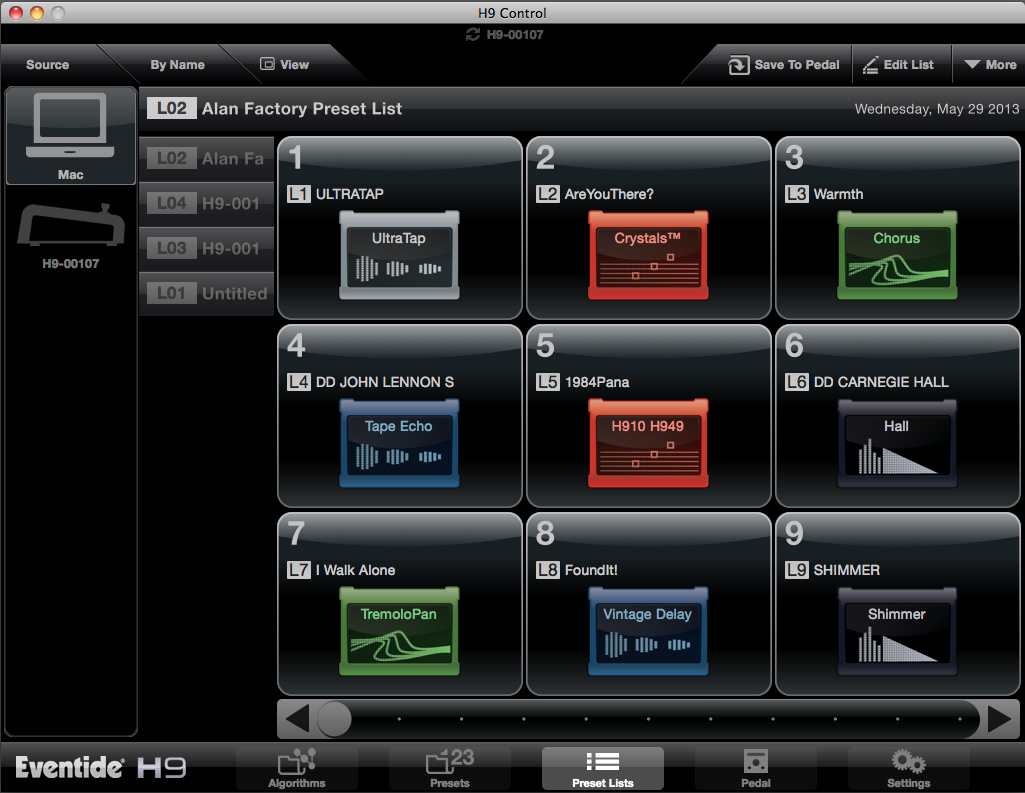This screenshot has width=1025, height=793.
Task: Click the H910 H949 algorithm pedal icon
Action: (x=648, y=443)
